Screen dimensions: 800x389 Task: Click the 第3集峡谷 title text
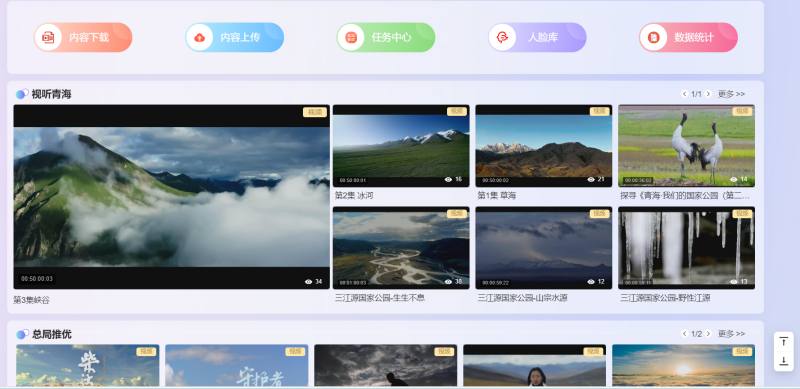32,300
